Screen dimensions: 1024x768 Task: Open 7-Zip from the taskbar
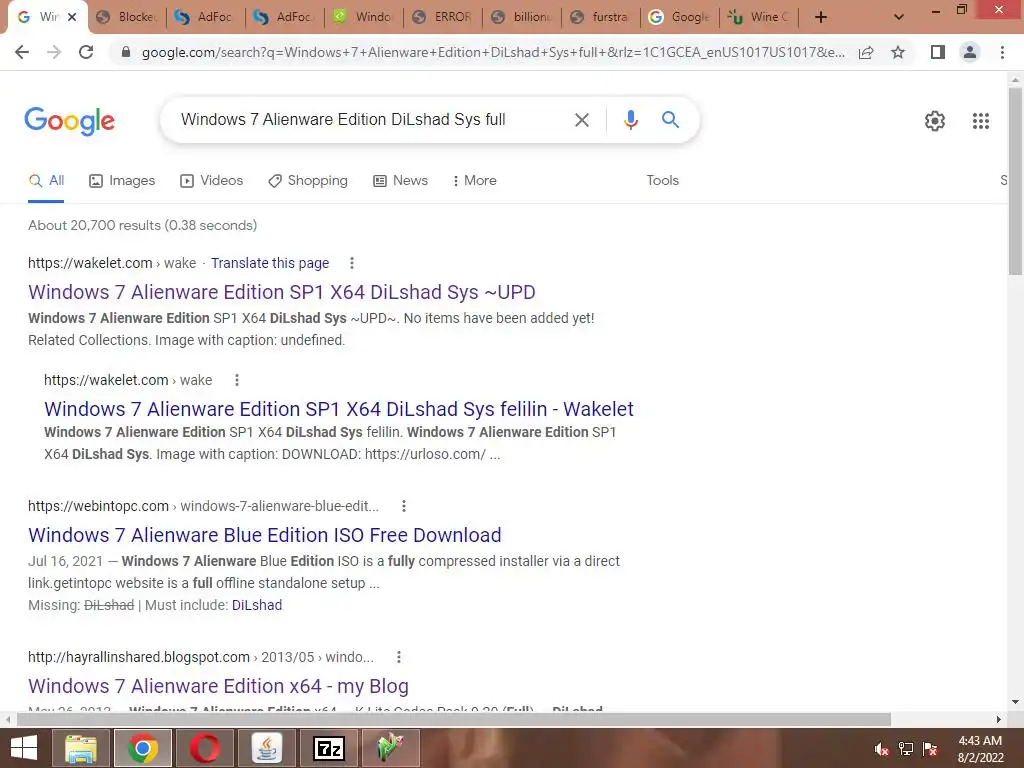(328, 748)
